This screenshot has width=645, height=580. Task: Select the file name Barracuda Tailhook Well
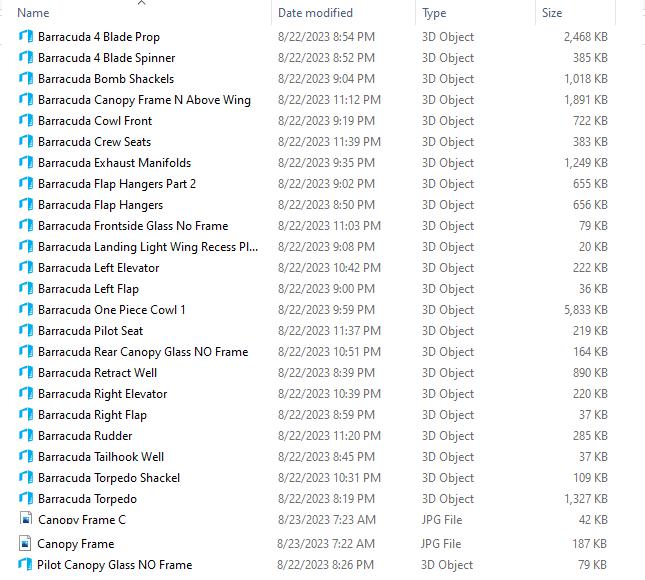click(x=101, y=457)
